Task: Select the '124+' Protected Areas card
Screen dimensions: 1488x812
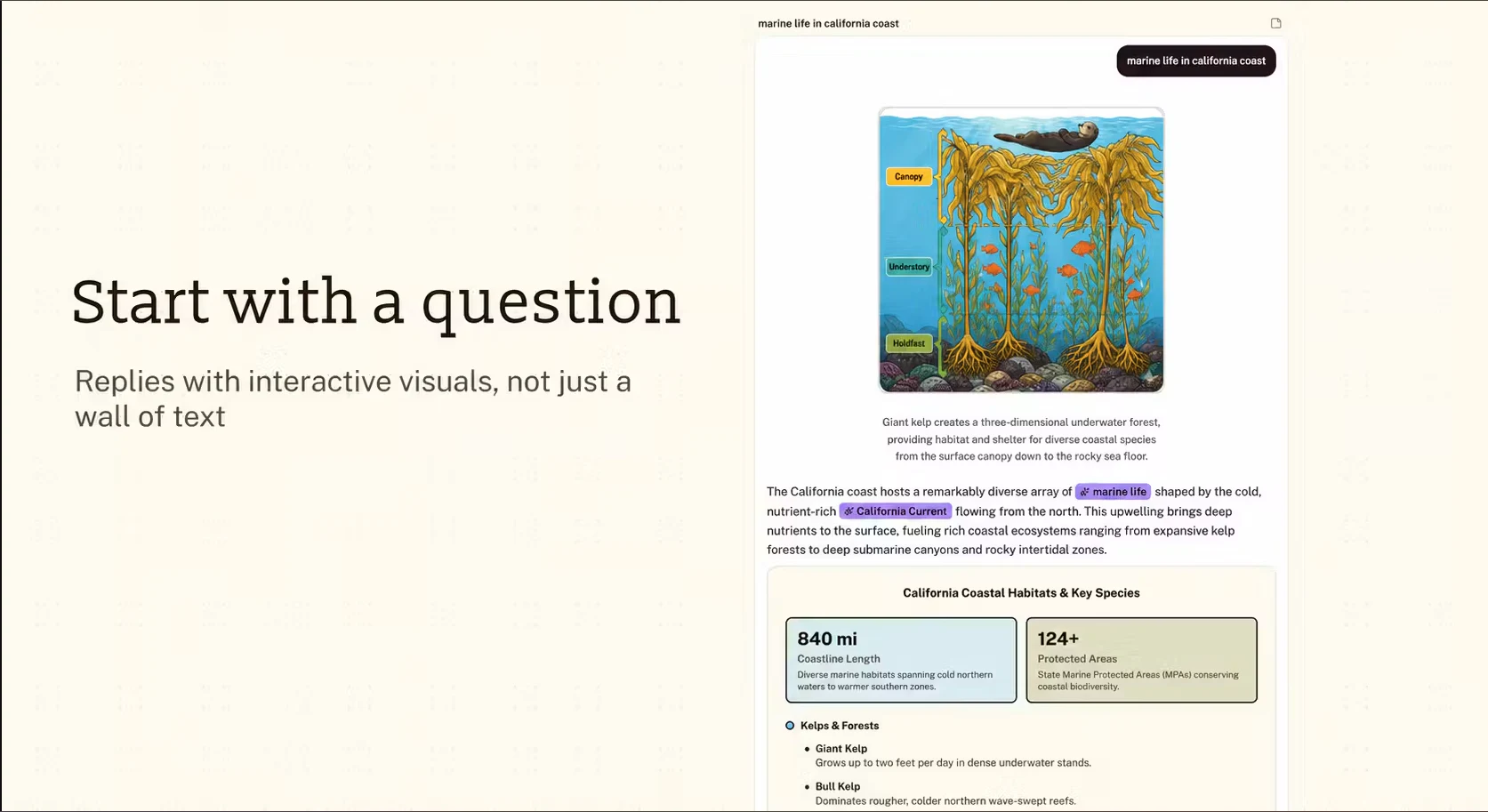Action: [x=1141, y=660]
